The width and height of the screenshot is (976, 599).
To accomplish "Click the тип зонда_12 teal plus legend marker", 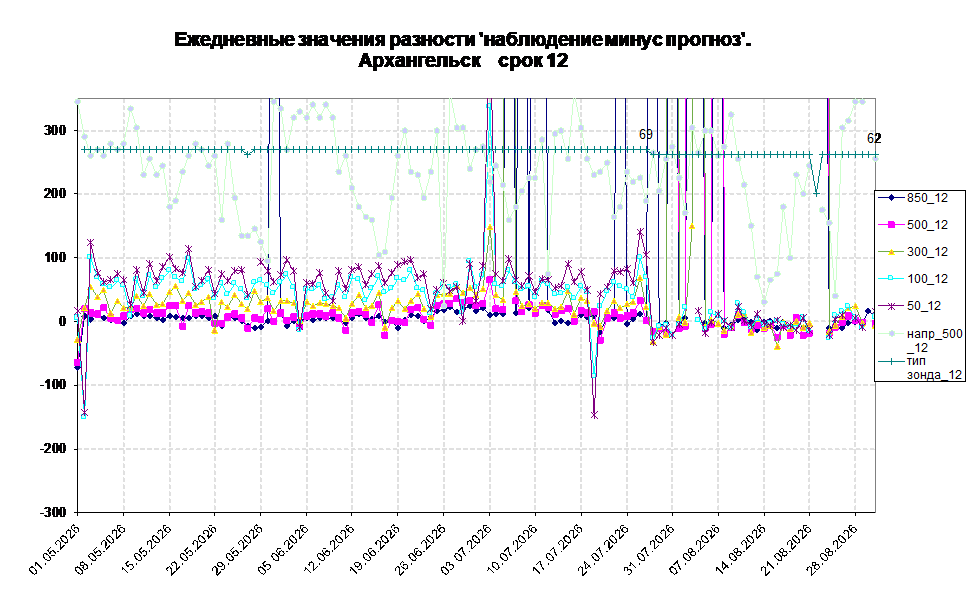I will (x=891, y=361).
